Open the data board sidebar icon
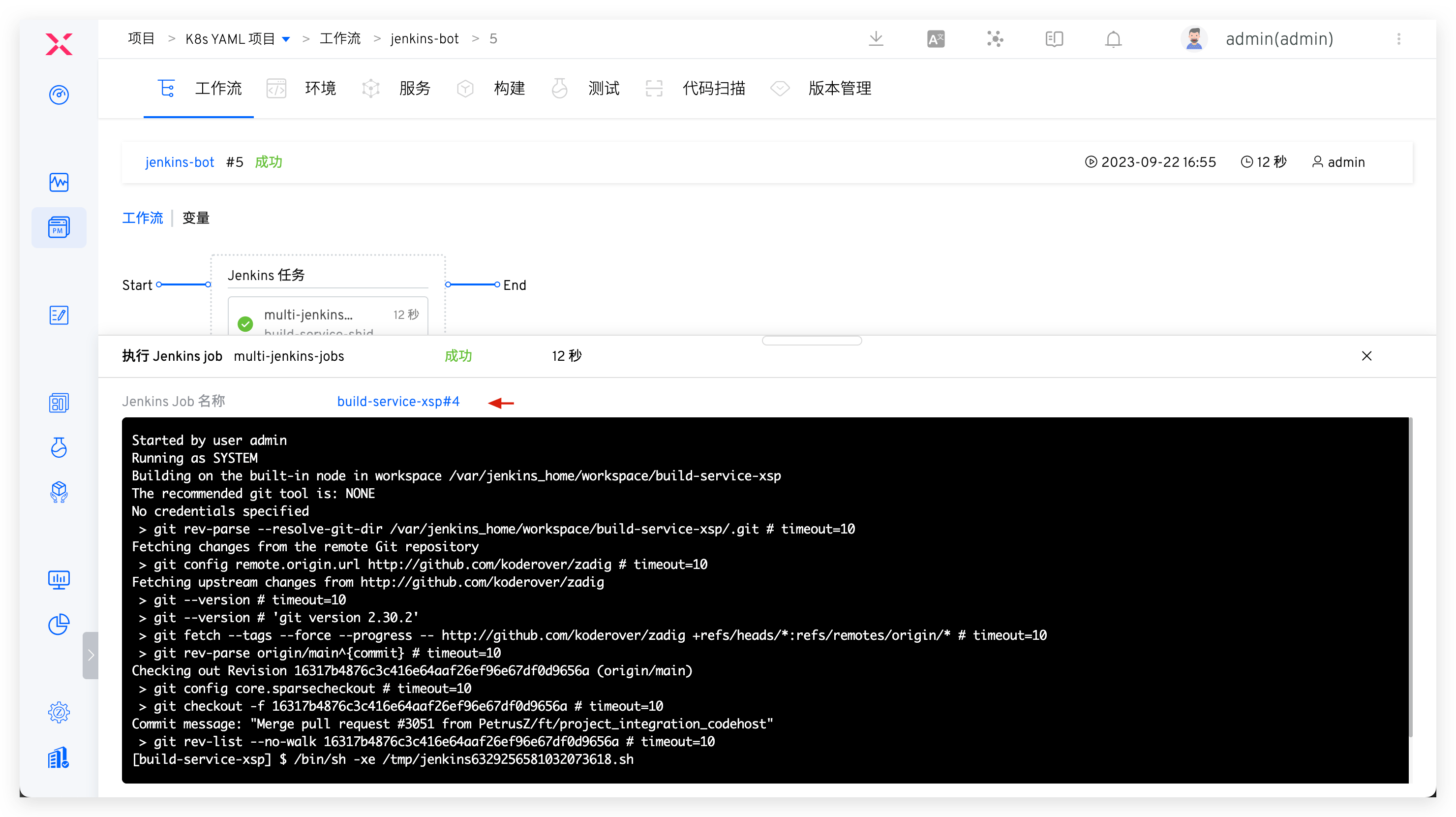1456x817 pixels. (59, 403)
